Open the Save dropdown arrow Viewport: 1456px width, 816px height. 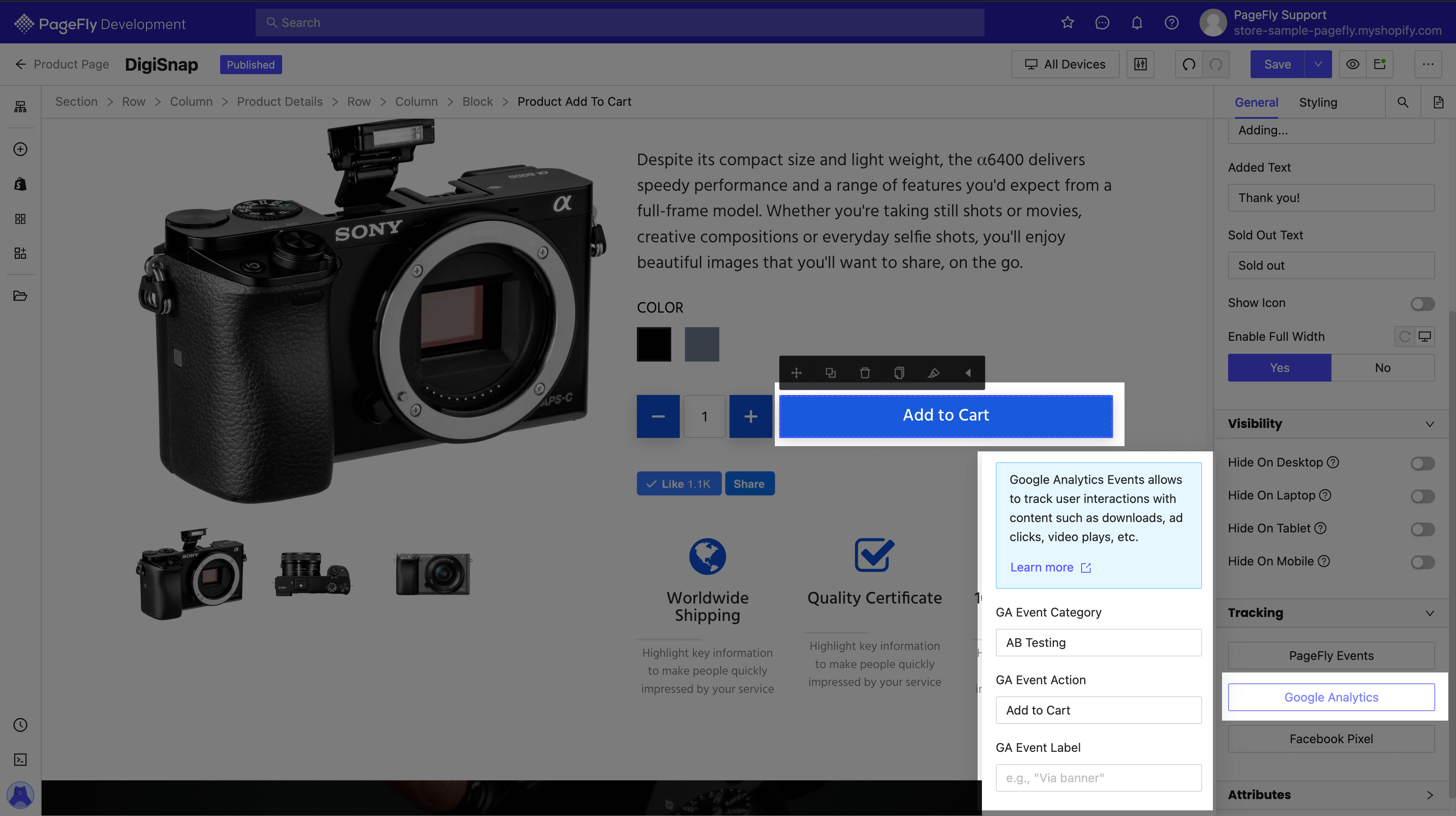click(x=1318, y=65)
